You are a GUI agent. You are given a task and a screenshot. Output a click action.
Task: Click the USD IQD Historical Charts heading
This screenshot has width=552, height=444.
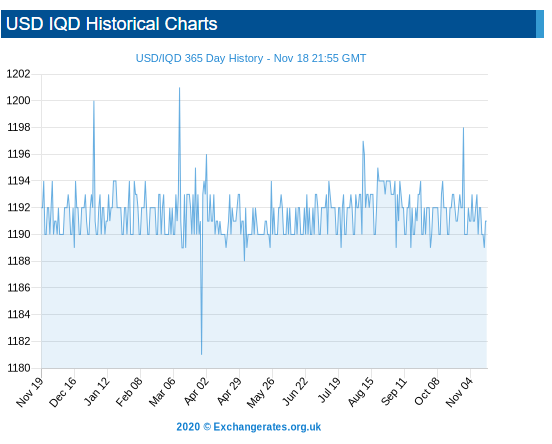pyautogui.click(x=112, y=24)
